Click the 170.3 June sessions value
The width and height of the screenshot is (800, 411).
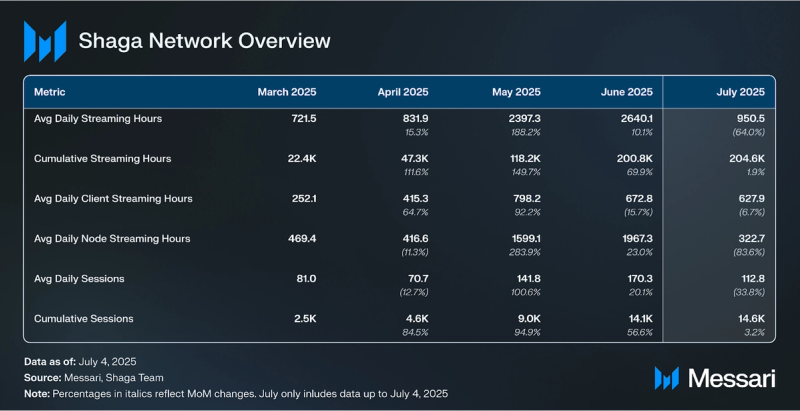click(639, 279)
